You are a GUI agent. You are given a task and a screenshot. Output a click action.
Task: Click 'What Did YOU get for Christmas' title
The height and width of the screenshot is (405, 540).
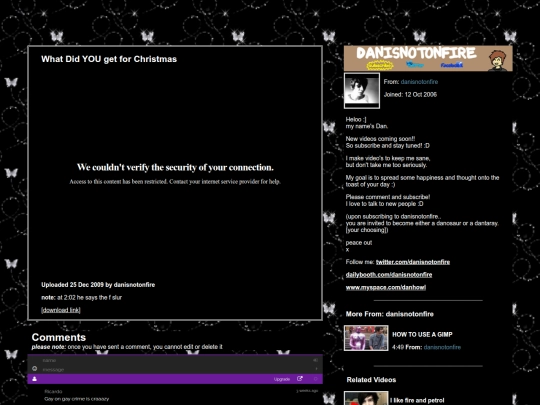pyautogui.click(x=109, y=59)
